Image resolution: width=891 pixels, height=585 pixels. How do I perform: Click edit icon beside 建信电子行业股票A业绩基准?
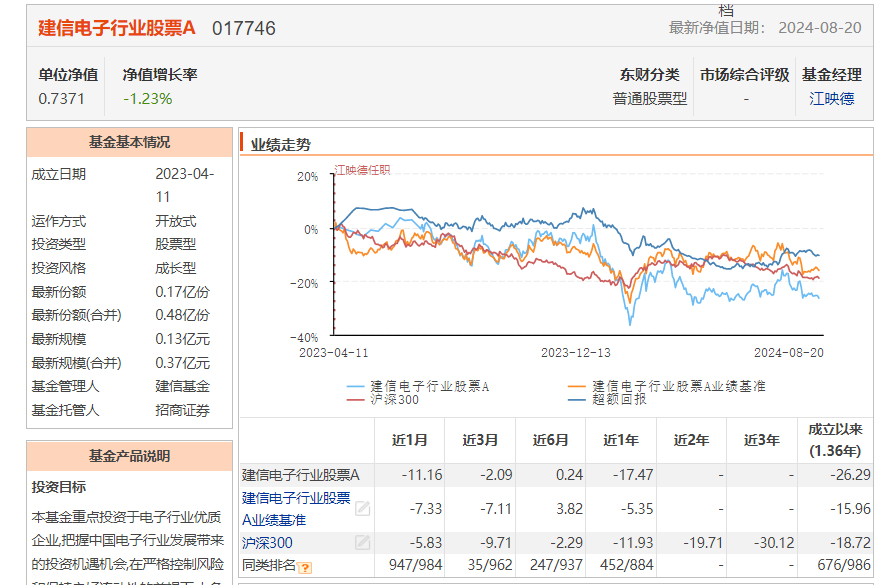click(363, 509)
